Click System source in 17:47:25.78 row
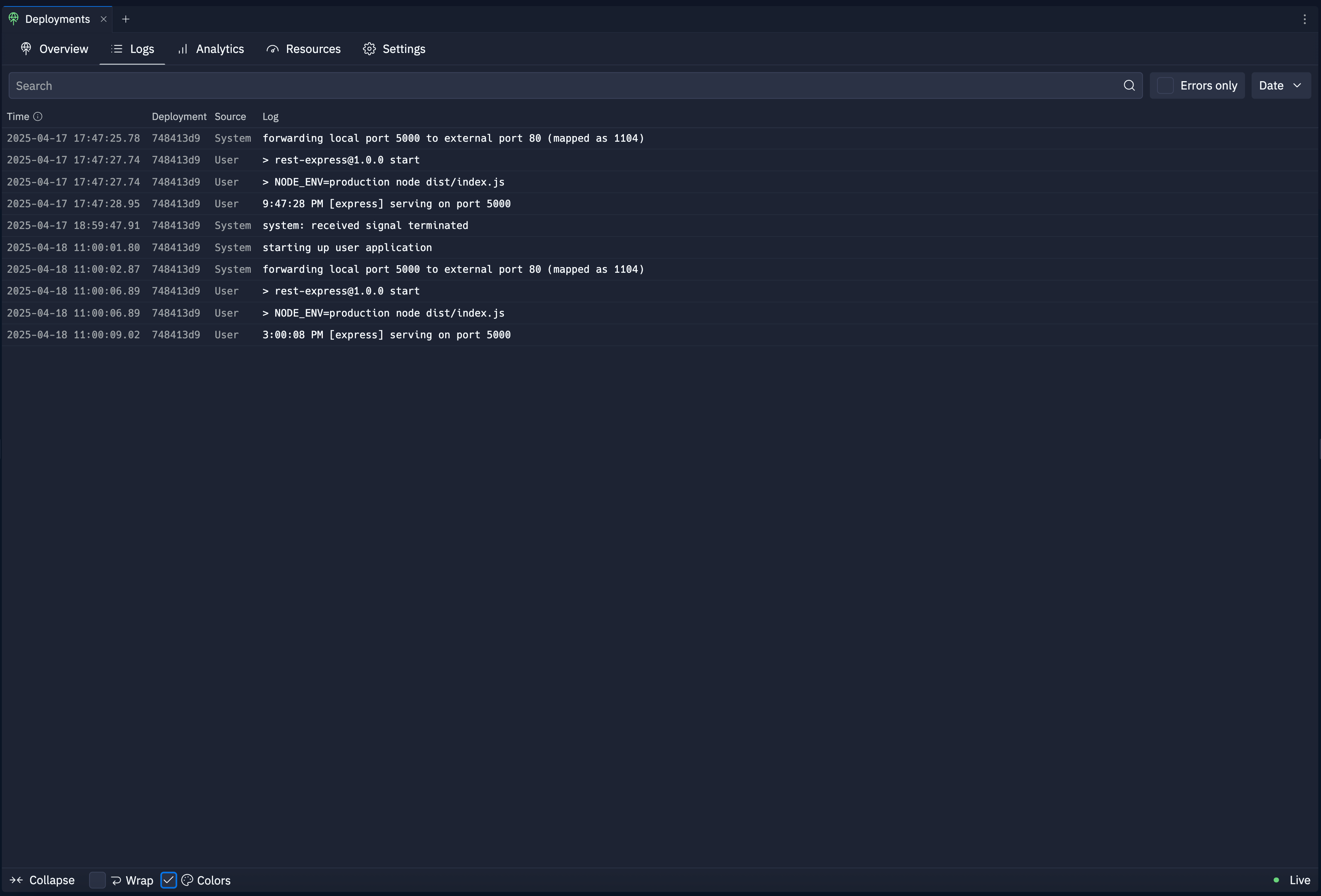The height and width of the screenshot is (896, 1321). point(233,138)
